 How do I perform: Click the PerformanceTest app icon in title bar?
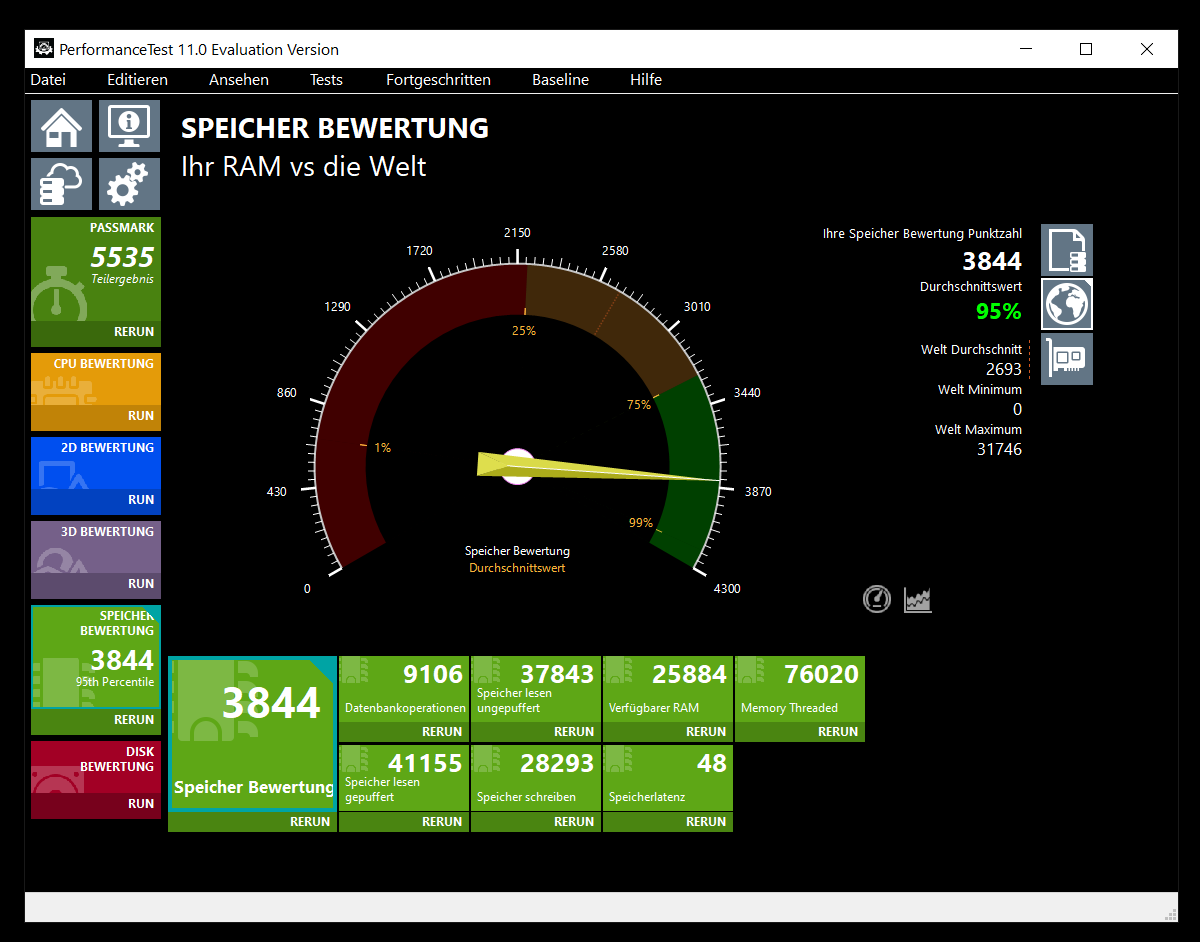(x=44, y=49)
